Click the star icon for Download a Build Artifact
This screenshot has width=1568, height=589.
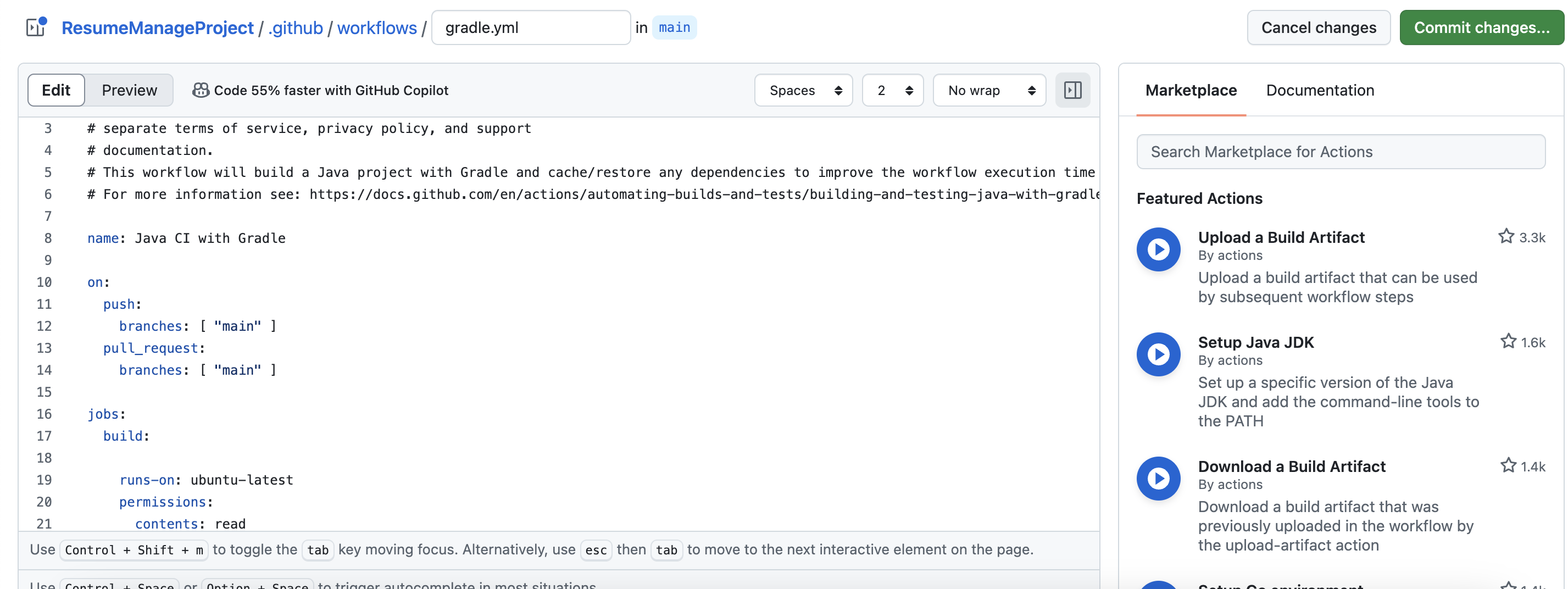coord(1508,465)
